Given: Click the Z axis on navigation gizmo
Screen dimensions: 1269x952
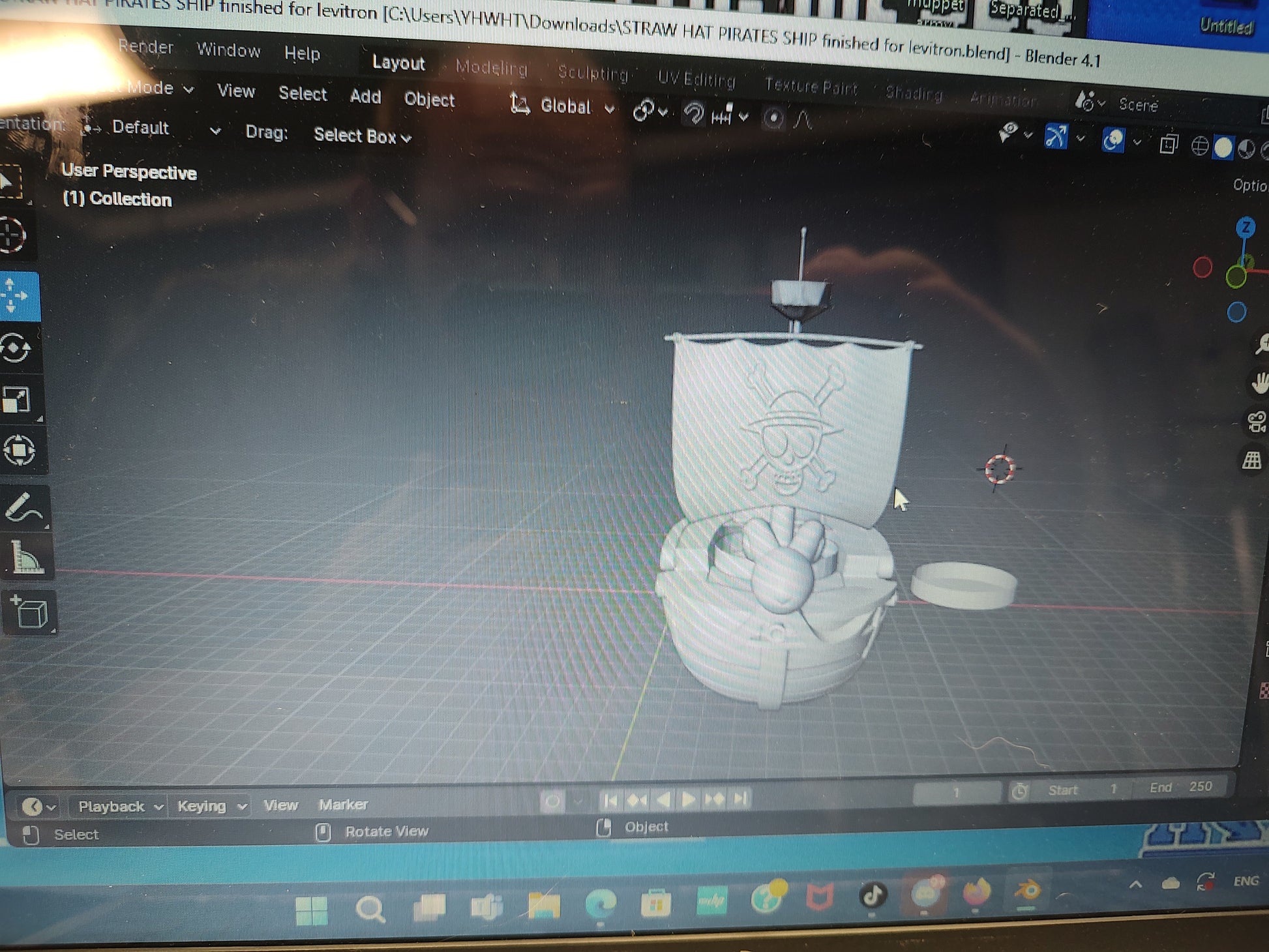Looking at the screenshot, I should coord(1246,227).
